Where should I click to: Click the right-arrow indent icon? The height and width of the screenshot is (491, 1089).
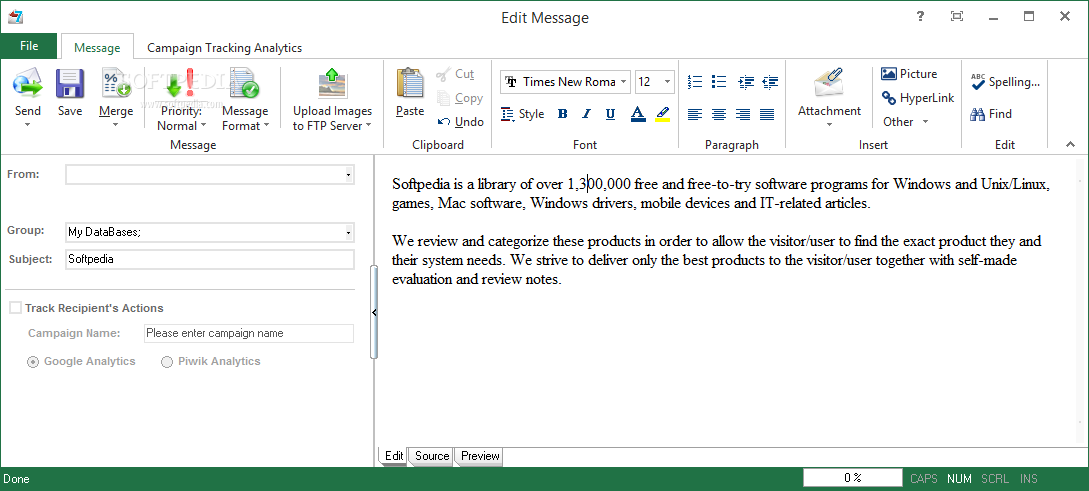pyautogui.click(x=746, y=82)
